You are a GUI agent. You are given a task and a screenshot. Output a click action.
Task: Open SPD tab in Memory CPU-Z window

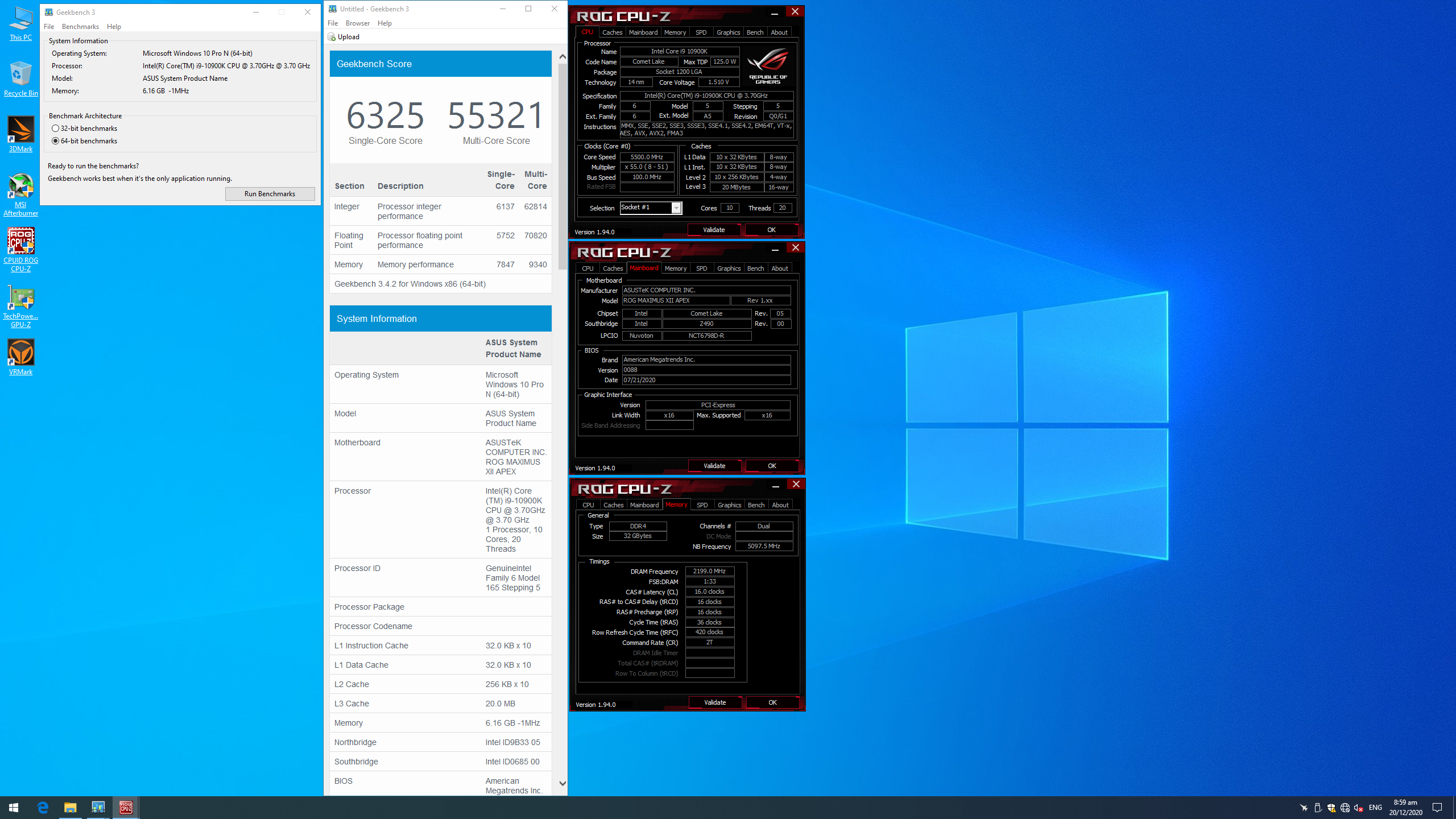coord(702,505)
